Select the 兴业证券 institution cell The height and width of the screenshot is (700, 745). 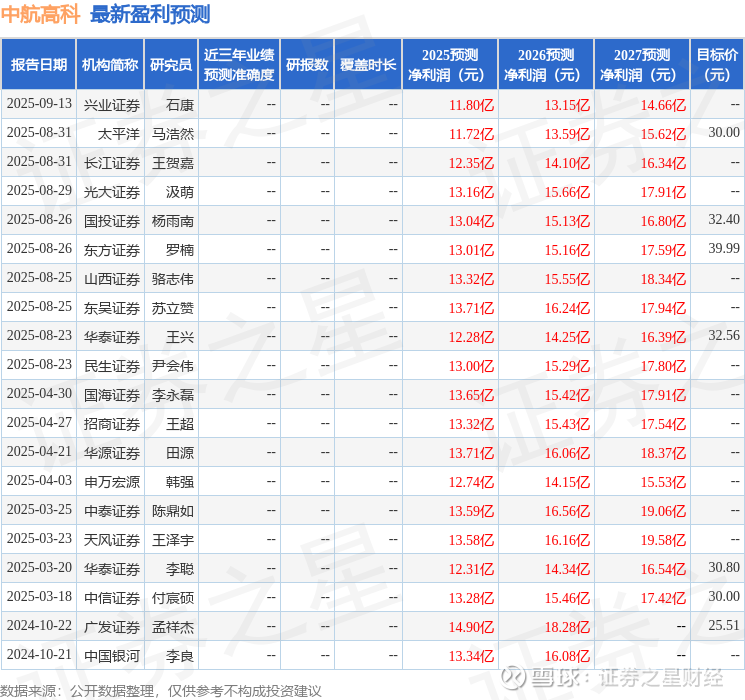[x=112, y=105]
